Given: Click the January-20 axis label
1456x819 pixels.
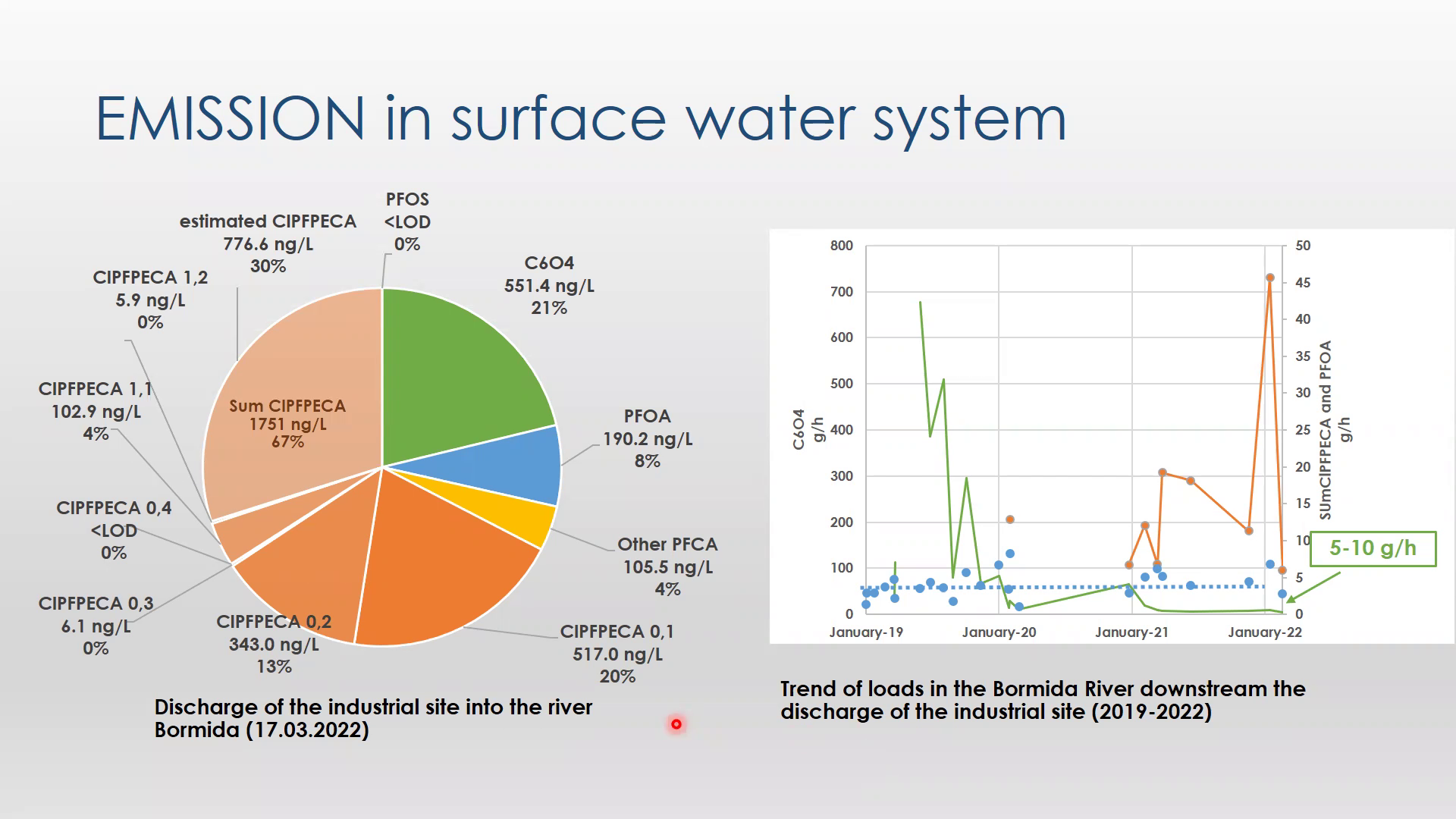Looking at the screenshot, I should (999, 632).
